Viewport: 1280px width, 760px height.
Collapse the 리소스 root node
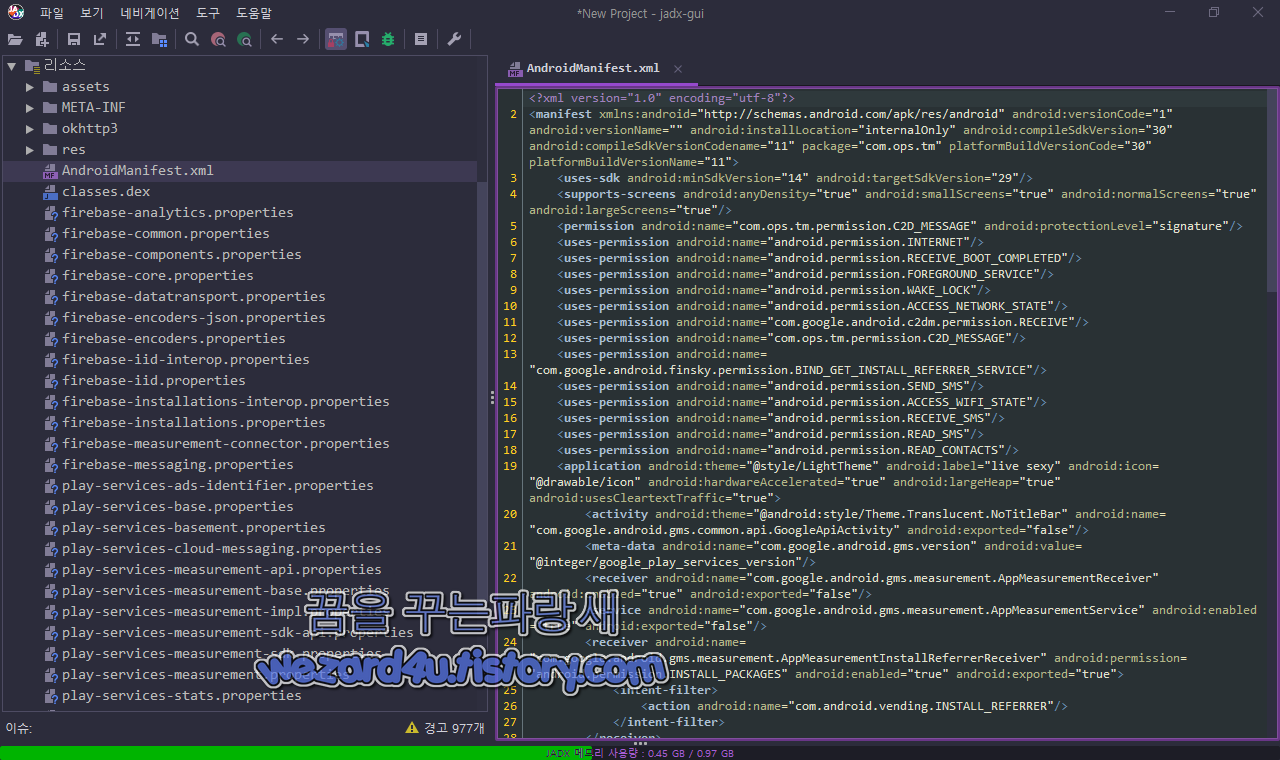tap(11, 66)
